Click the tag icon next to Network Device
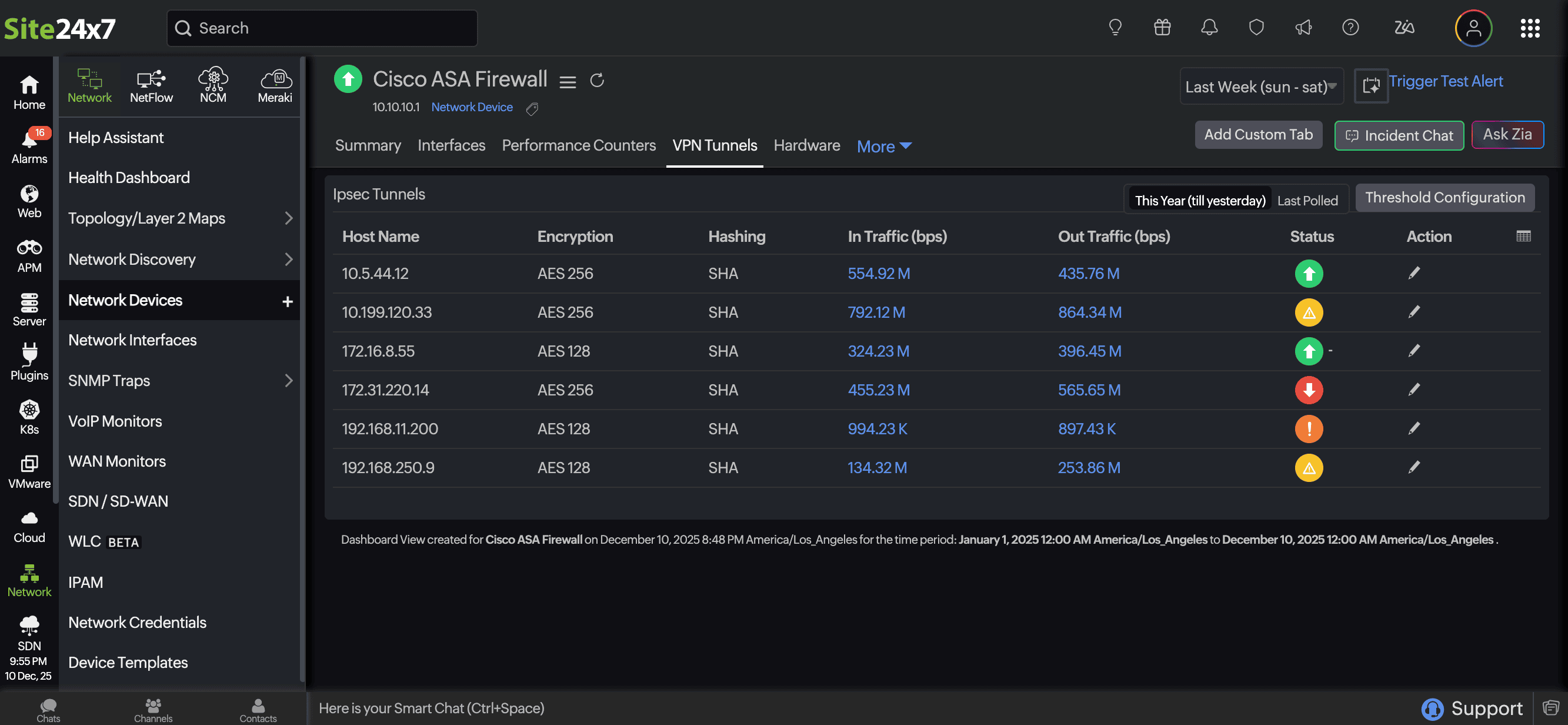Viewport: 1568px width, 725px height. (x=532, y=108)
